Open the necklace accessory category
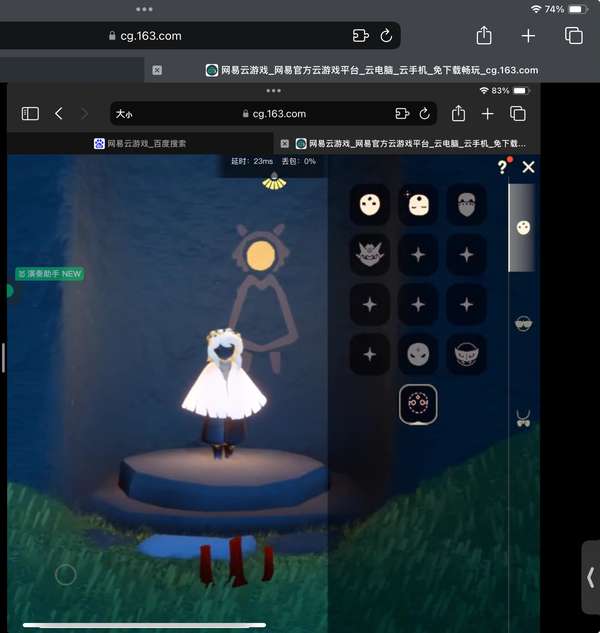Viewport: 600px width, 633px height. pos(523,418)
